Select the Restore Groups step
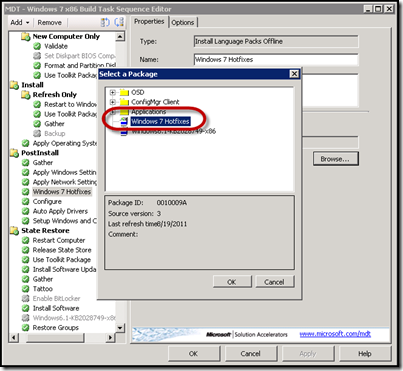This screenshot has width=403, height=371. [x=56, y=328]
